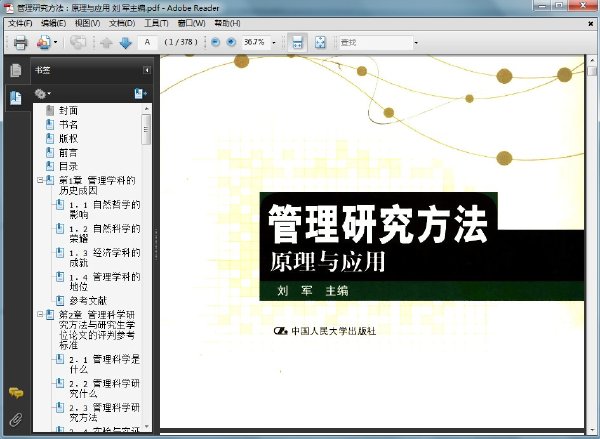
Task: Click the page number input field
Action: point(148,42)
